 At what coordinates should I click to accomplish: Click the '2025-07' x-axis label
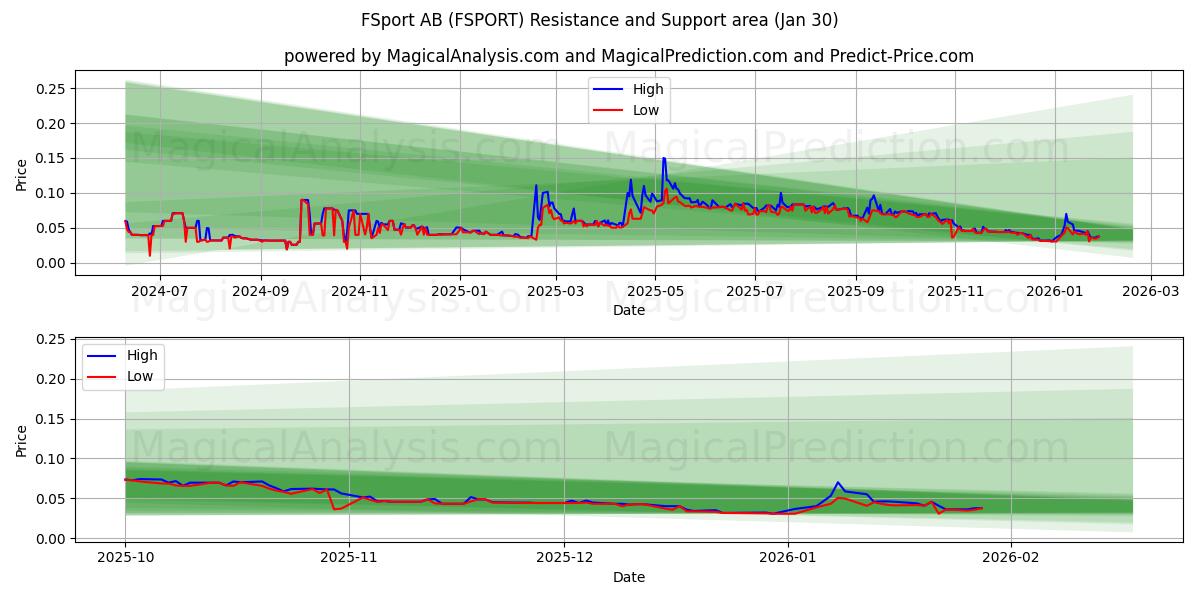[x=755, y=291]
